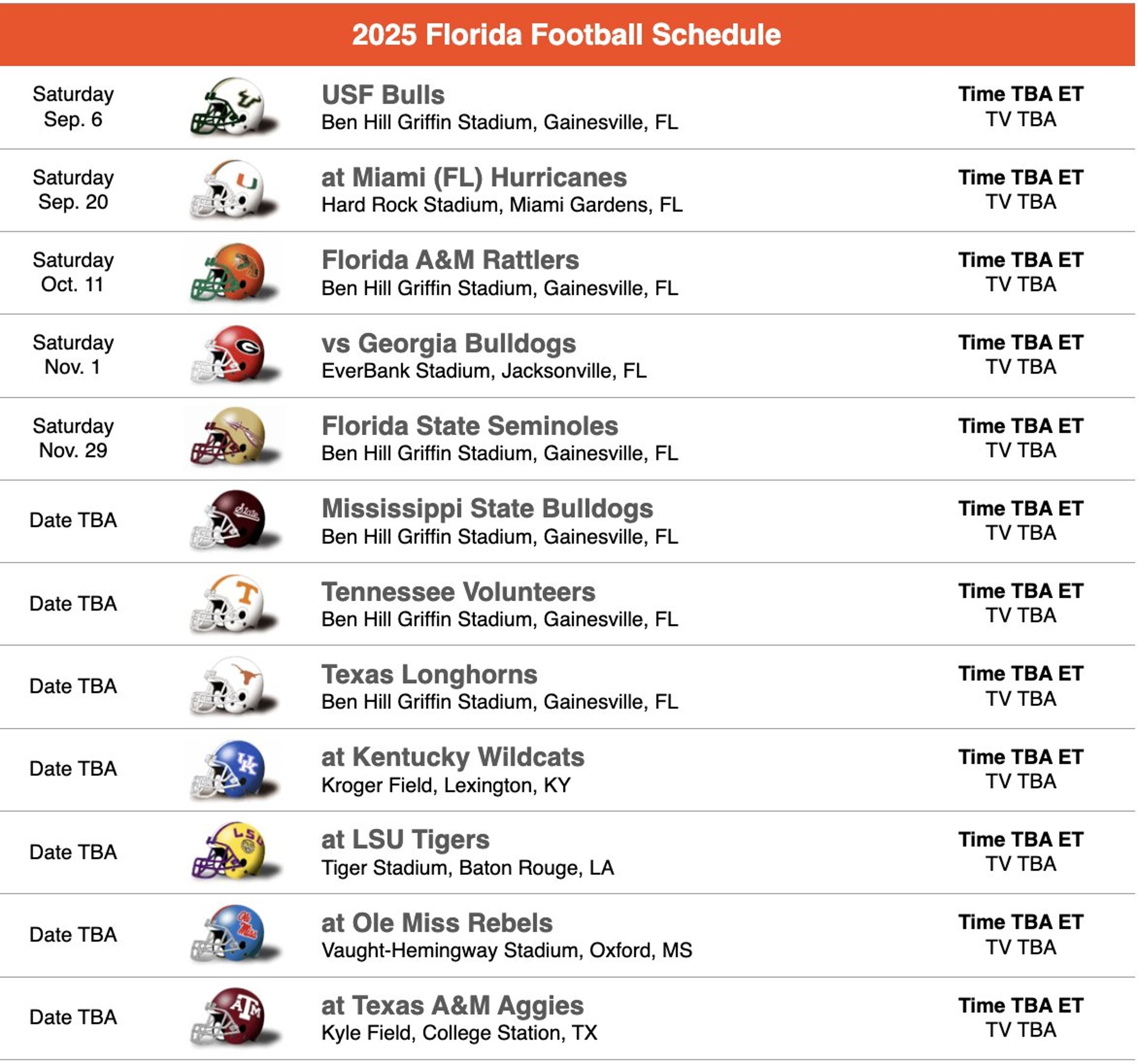Click the USF Bulls helmet icon
1138x1064 pixels.
pyautogui.click(x=234, y=107)
